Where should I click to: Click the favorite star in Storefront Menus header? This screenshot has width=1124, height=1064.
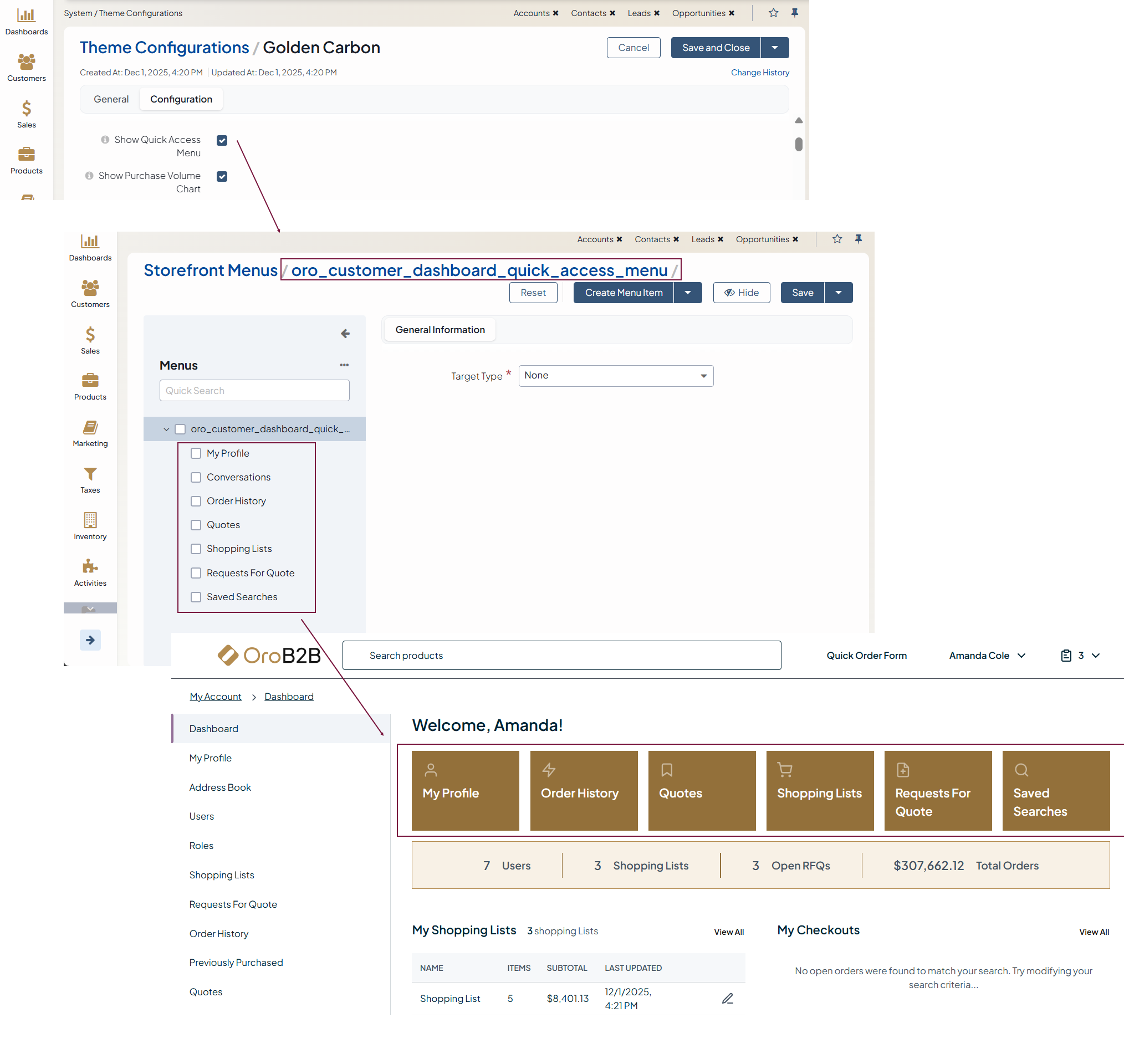[837, 239]
